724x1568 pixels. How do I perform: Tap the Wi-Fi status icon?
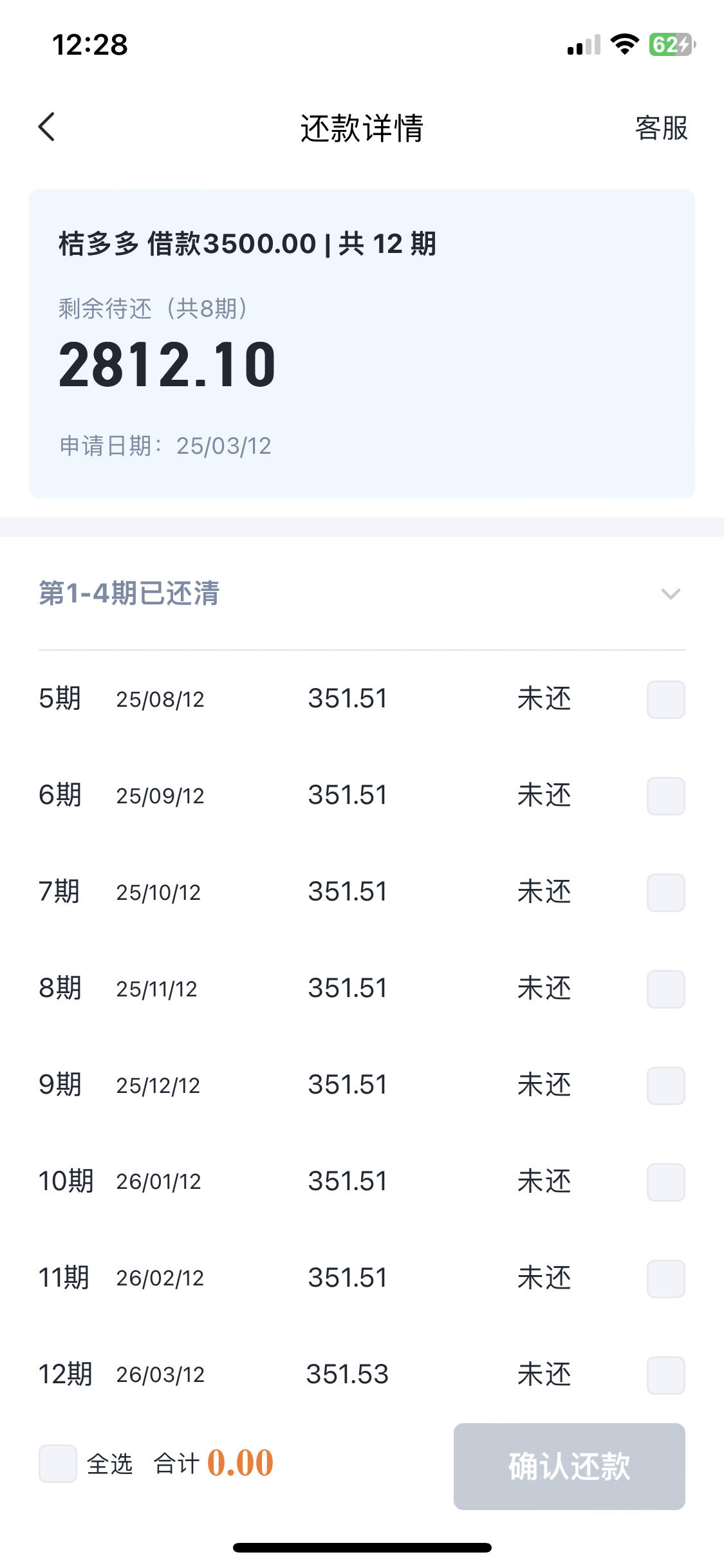coord(624,44)
